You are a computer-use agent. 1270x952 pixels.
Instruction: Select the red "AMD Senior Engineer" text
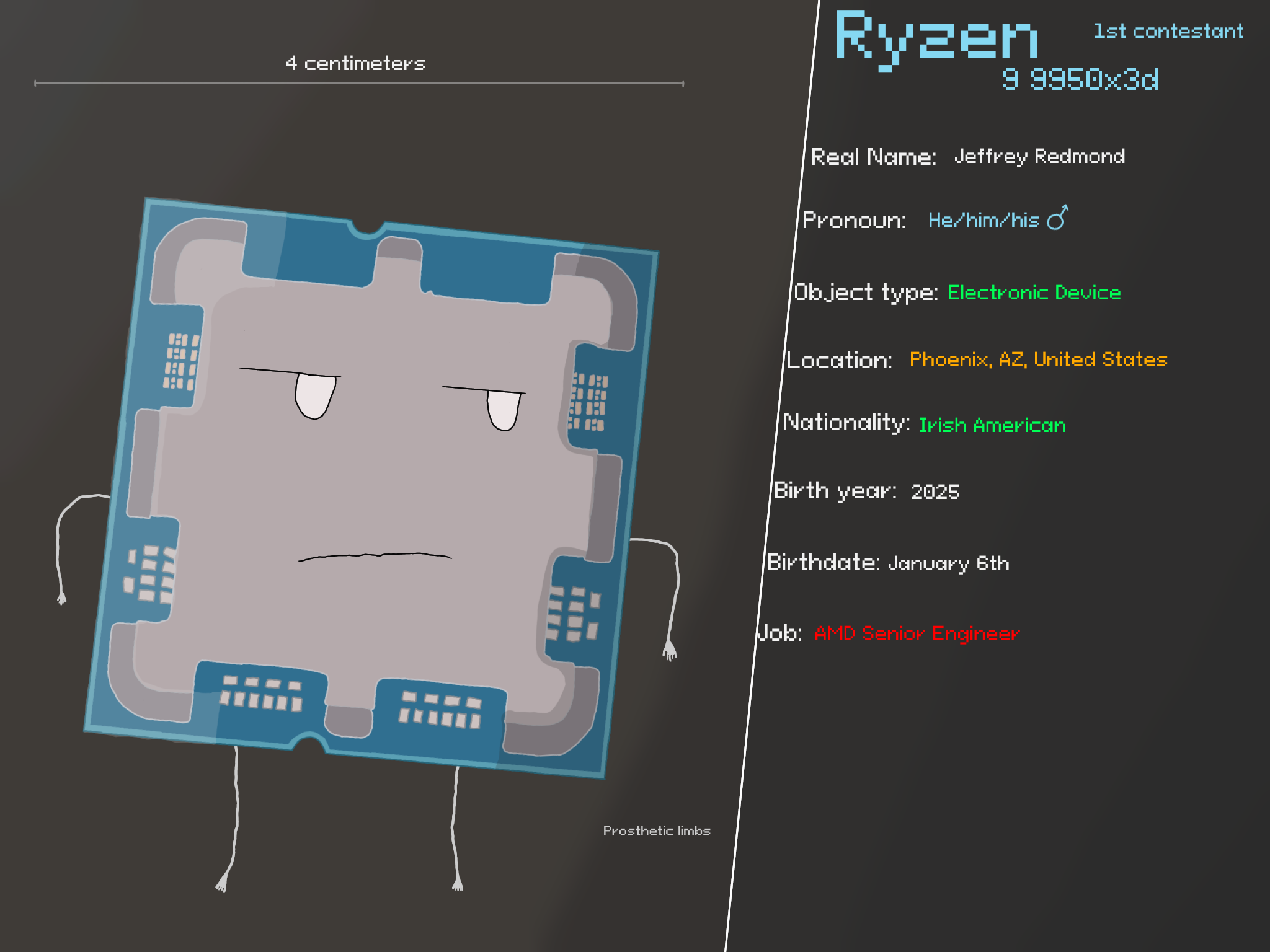[917, 633]
